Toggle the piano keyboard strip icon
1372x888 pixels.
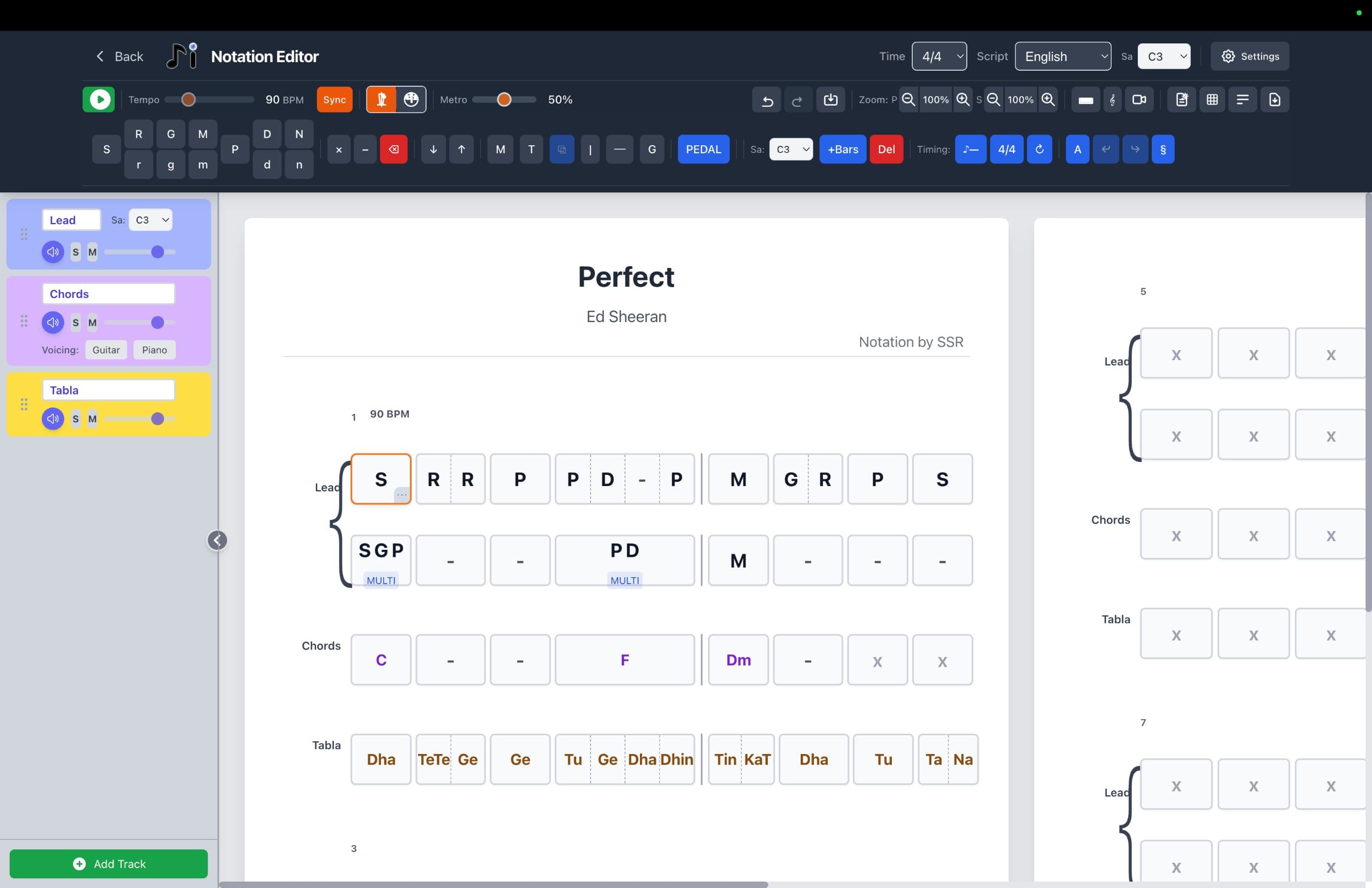[1086, 99]
